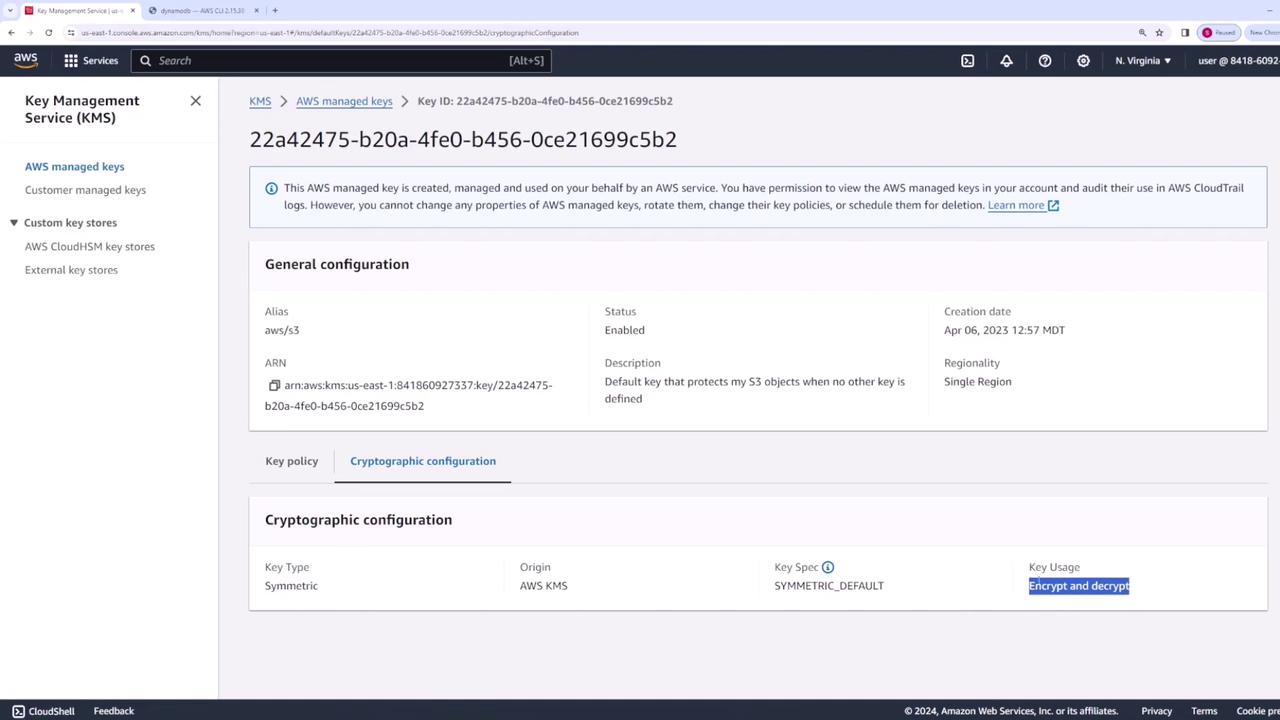
Task: Select the Key Management Service browser tab
Action: click(78, 11)
